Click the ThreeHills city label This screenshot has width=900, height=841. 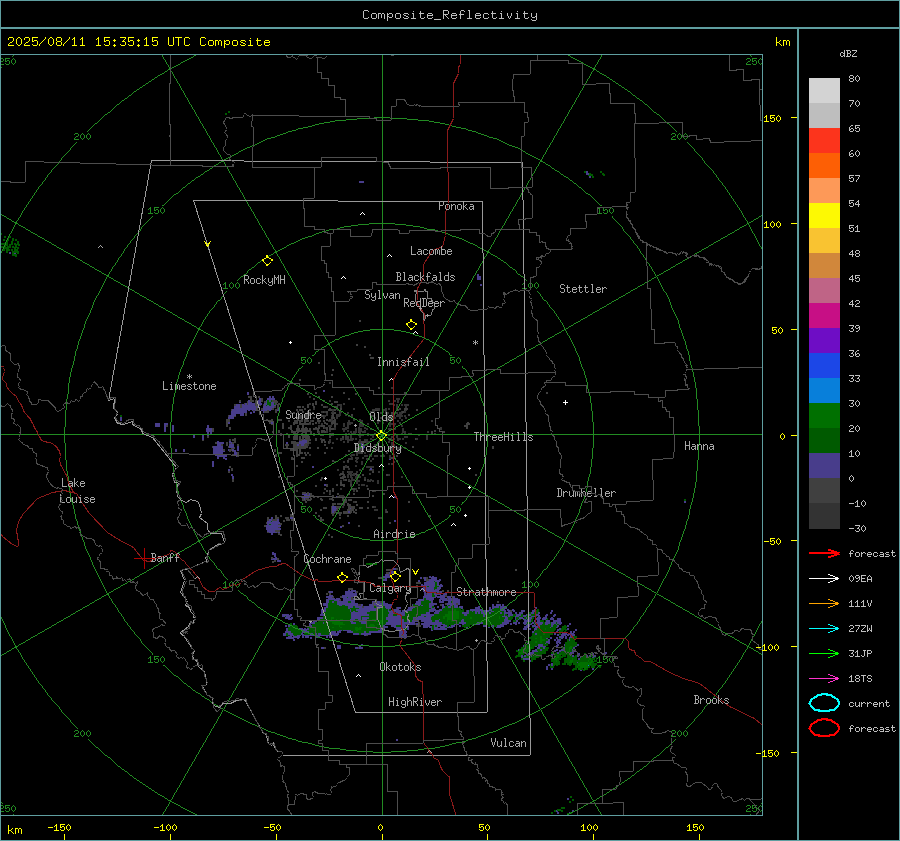503,437
